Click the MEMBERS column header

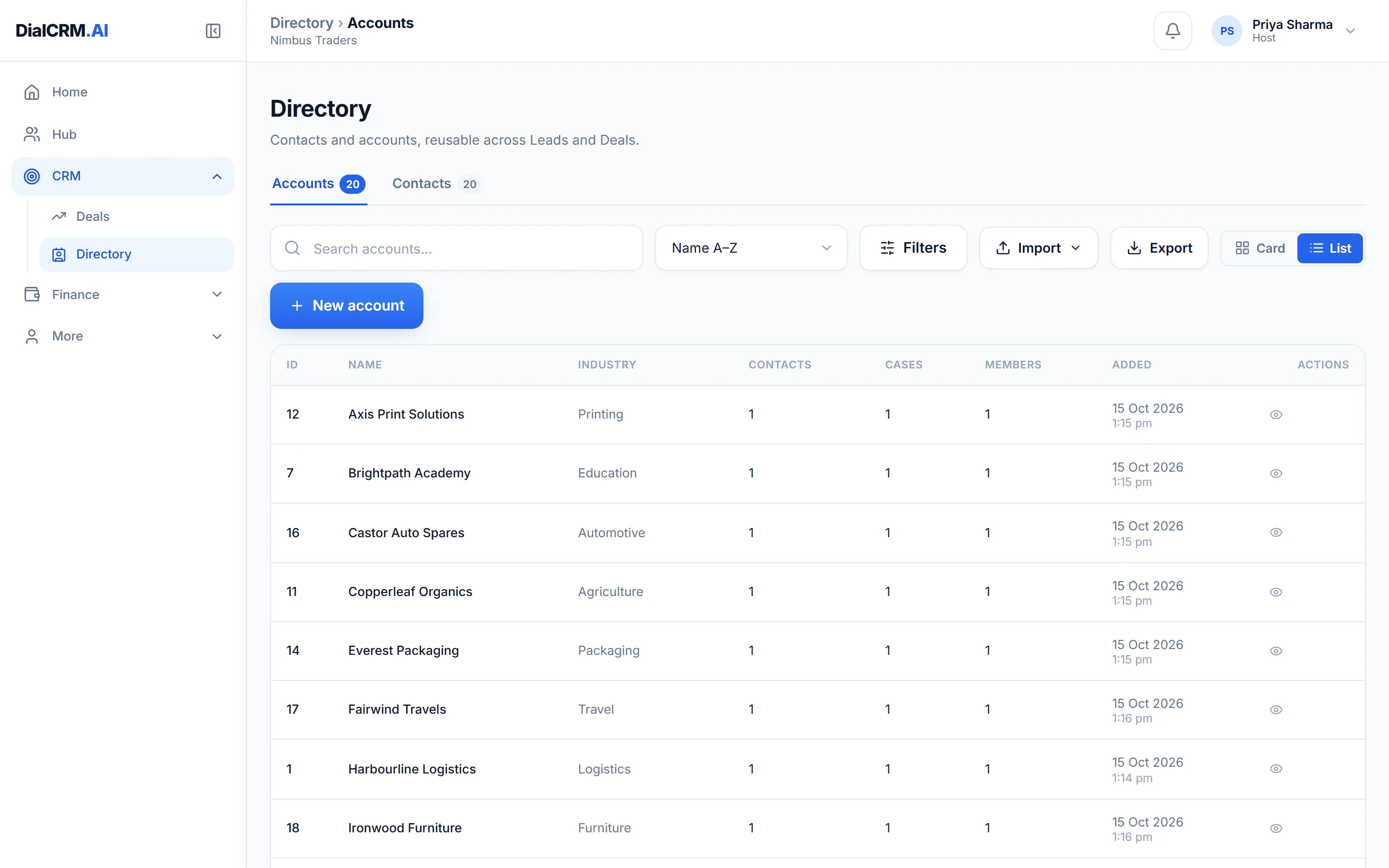(1013, 365)
